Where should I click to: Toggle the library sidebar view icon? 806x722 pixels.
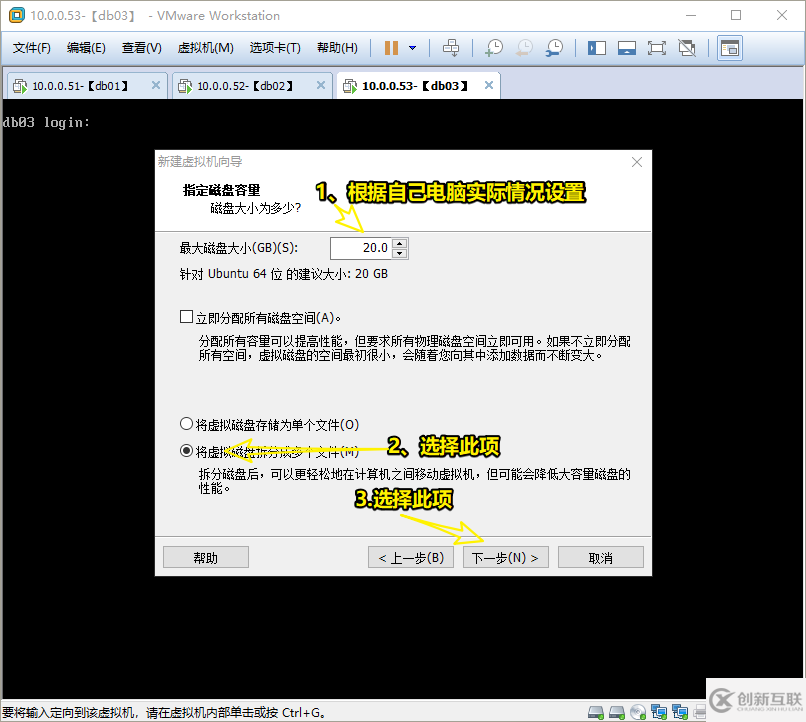point(597,48)
